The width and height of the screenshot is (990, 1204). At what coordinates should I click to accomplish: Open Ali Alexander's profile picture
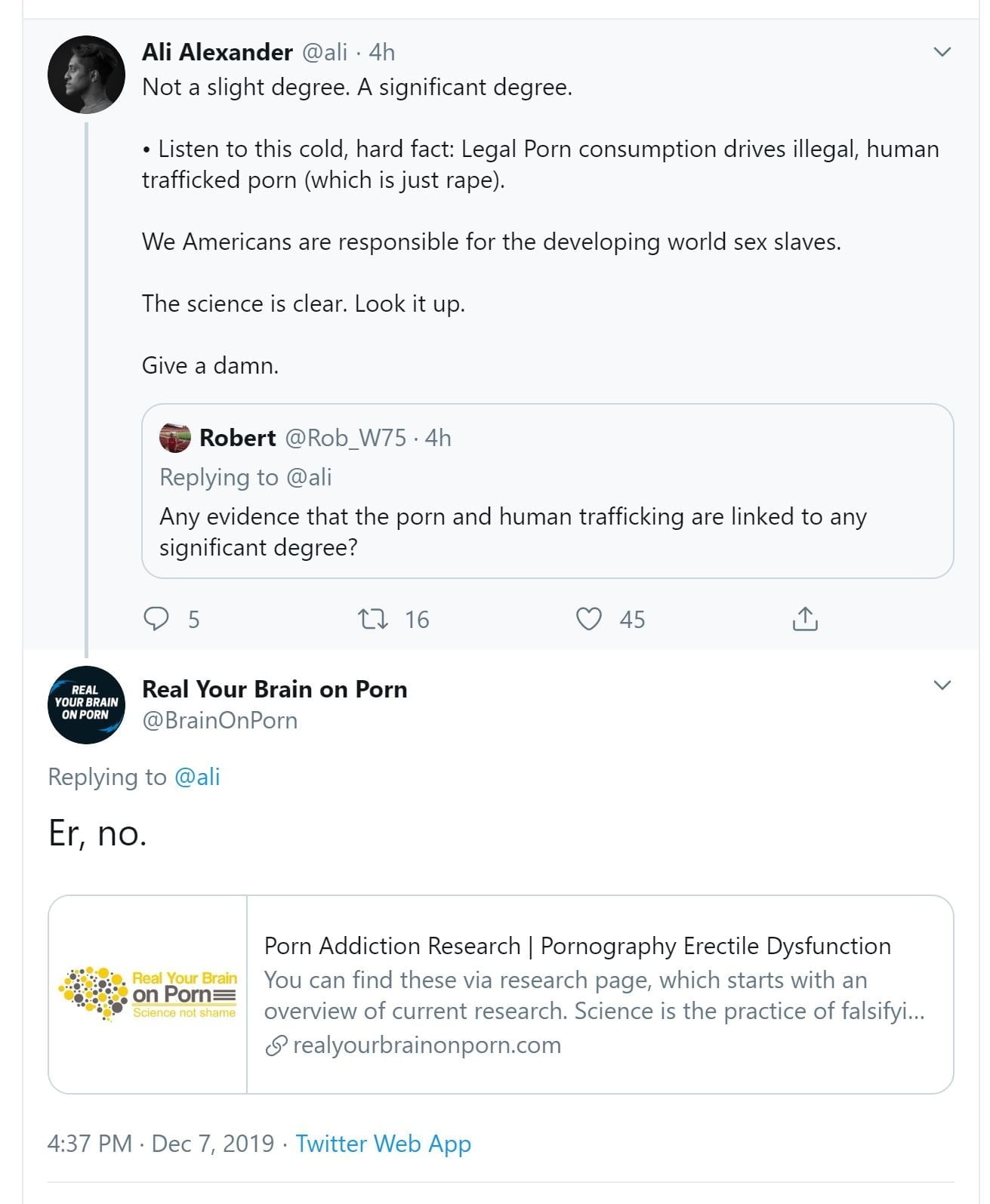pyautogui.click(x=86, y=75)
